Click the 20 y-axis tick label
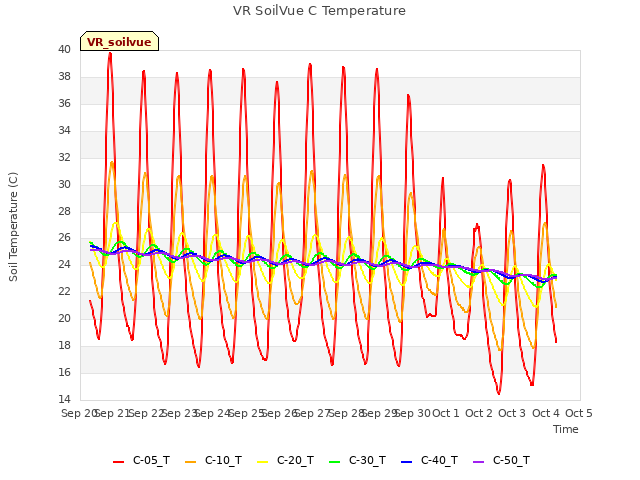Image resolution: width=640 pixels, height=480 pixels. pos(64,318)
